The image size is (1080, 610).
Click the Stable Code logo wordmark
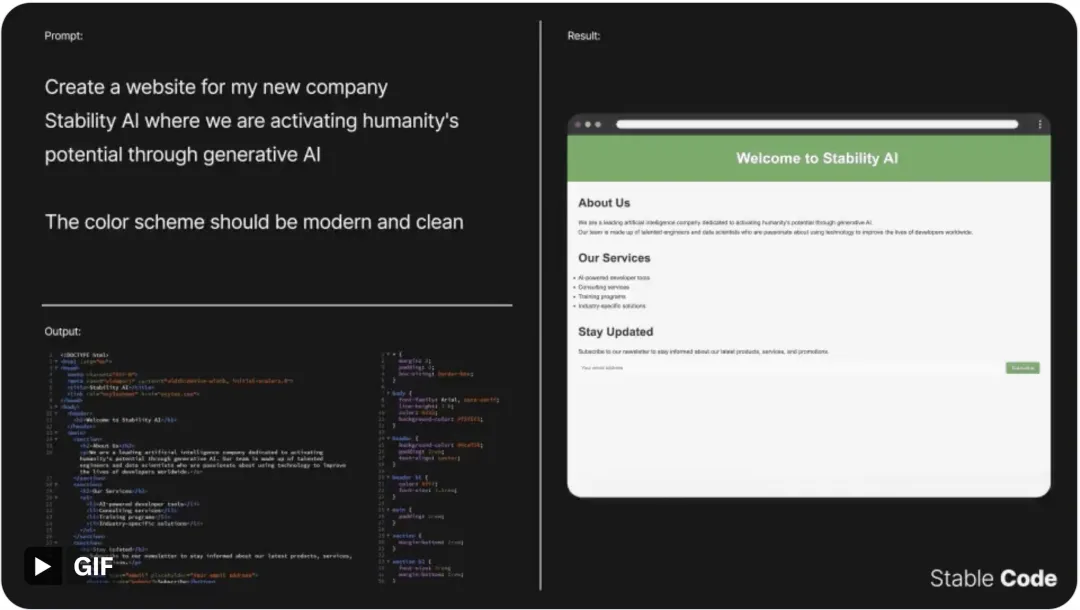993,578
